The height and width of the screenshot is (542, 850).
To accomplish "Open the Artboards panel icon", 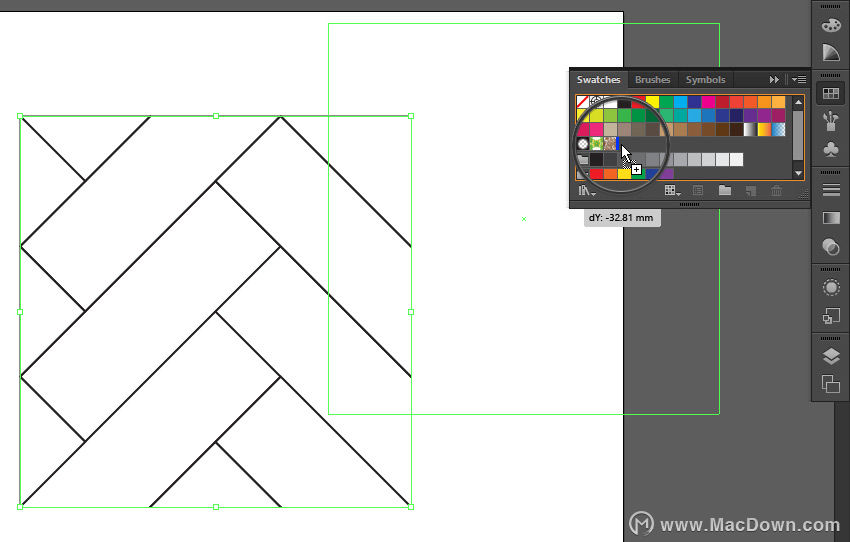I will 830,384.
